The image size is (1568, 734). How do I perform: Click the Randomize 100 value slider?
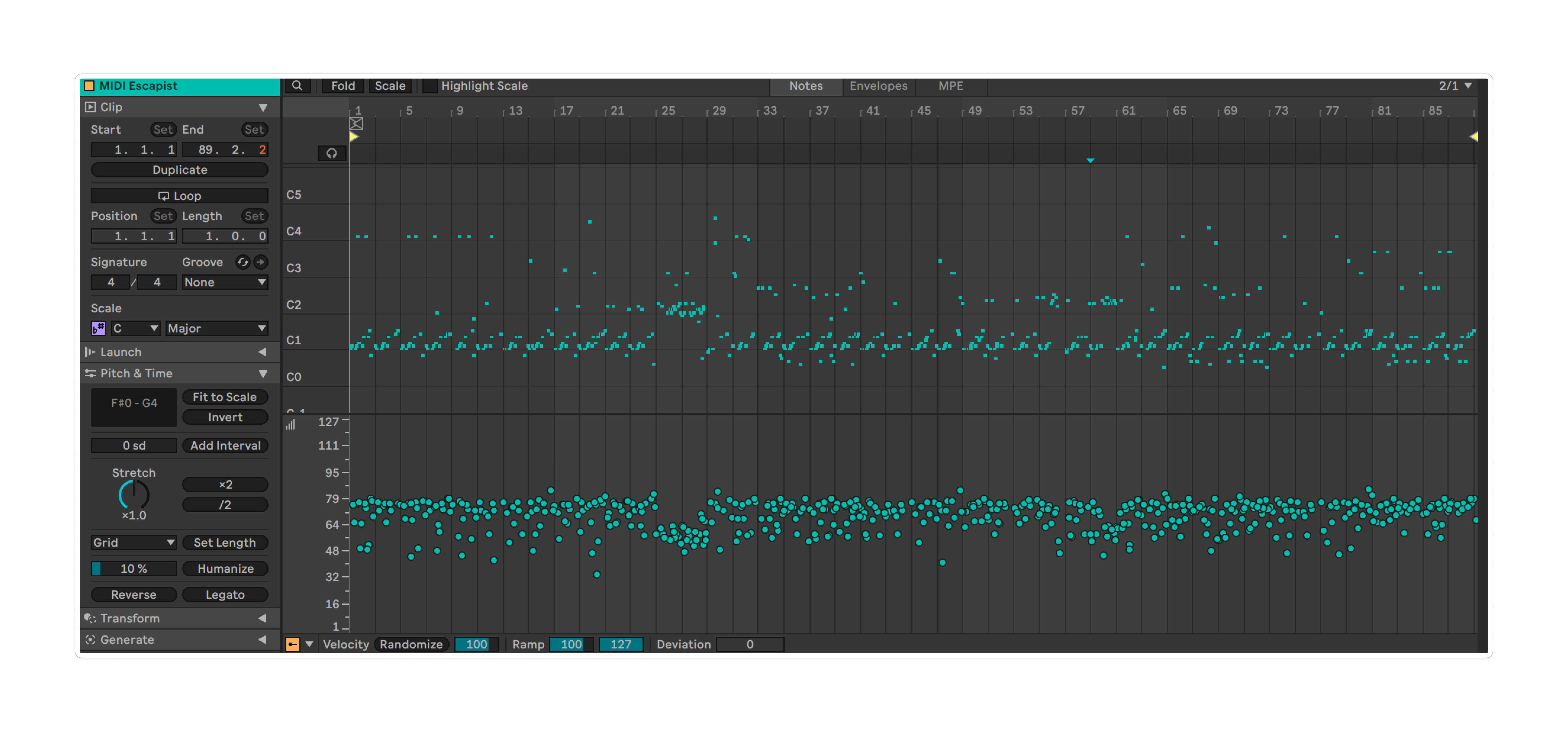[x=477, y=644]
